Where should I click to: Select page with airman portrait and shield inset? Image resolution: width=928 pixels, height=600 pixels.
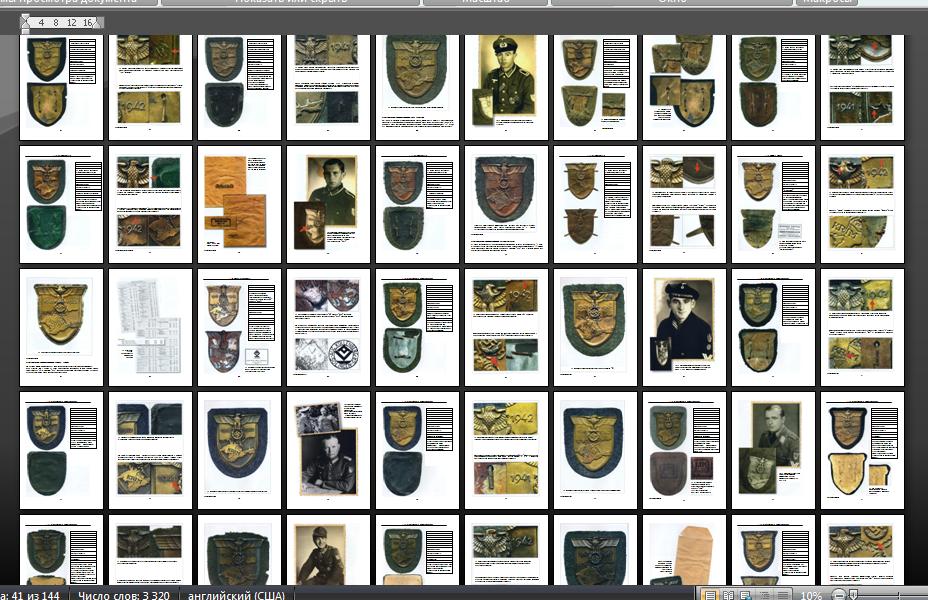(x=773, y=450)
